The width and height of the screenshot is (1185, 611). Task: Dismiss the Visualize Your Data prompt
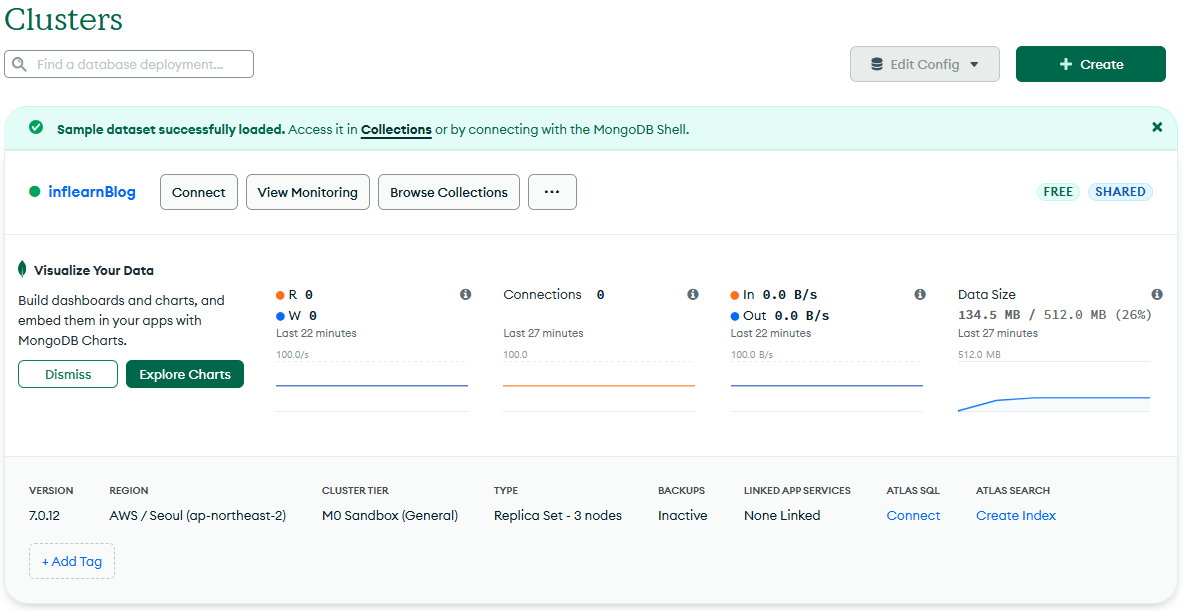68,374
